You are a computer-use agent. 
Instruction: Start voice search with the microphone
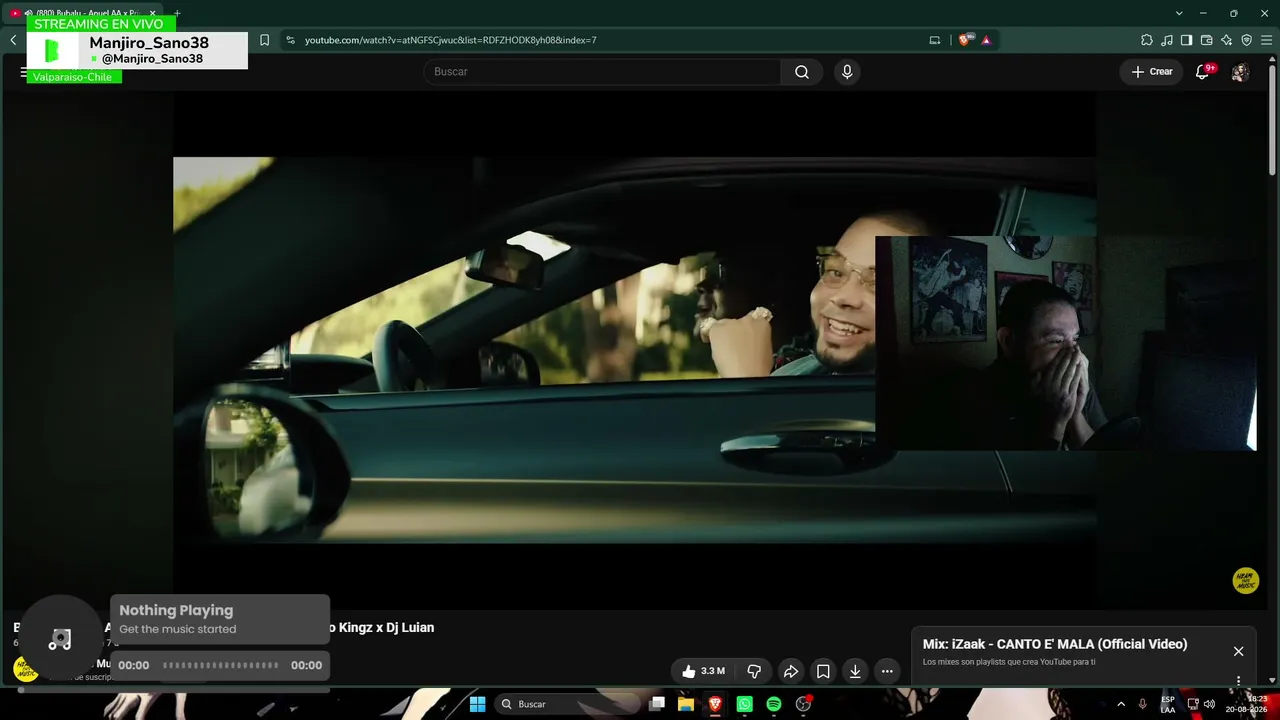click(x=847, y=72)
